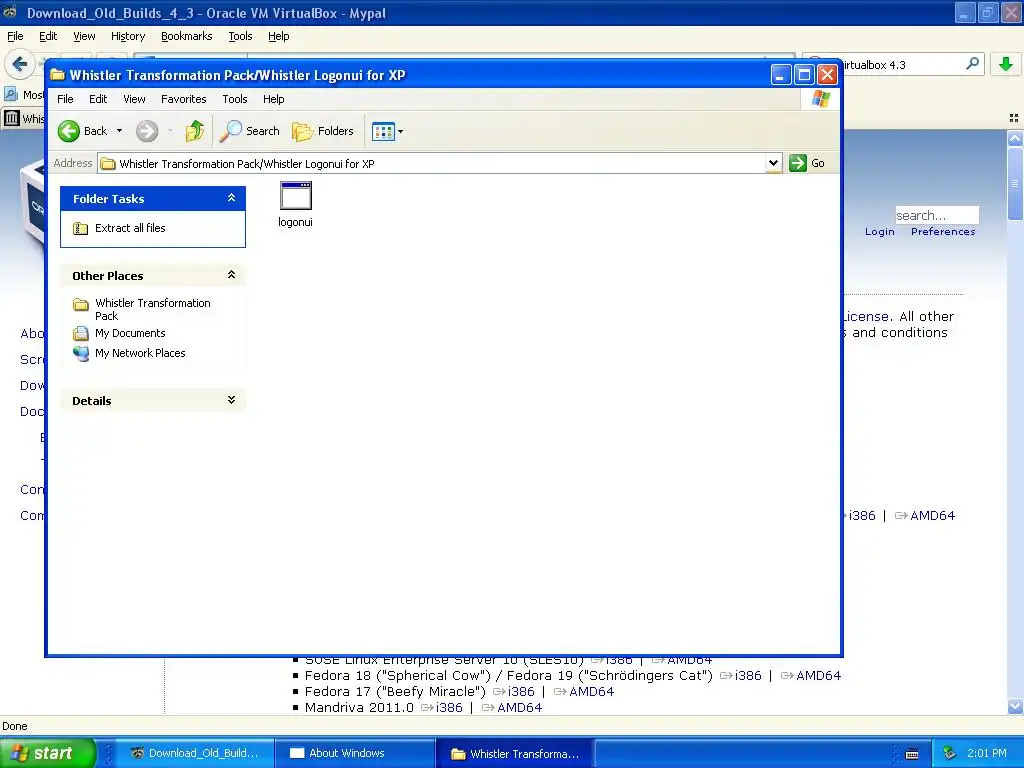
Task: Expand the Details panel
Action: pyautogui.click(x=231, y=400)
